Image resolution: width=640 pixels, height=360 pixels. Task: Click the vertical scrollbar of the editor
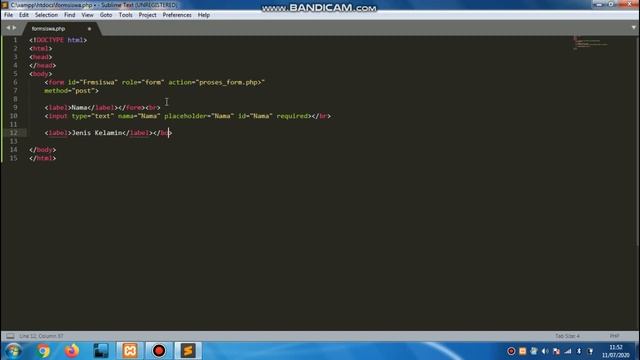coord(638,141)
